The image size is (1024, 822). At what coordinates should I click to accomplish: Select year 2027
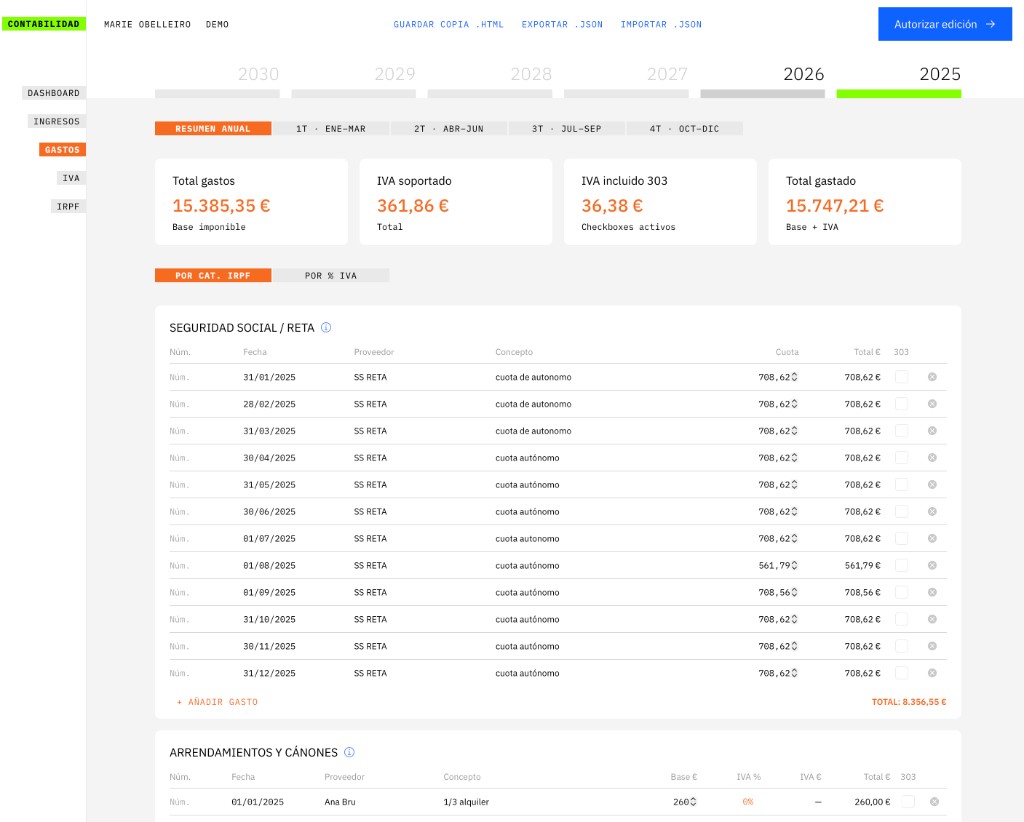click(x=626, y=82)
